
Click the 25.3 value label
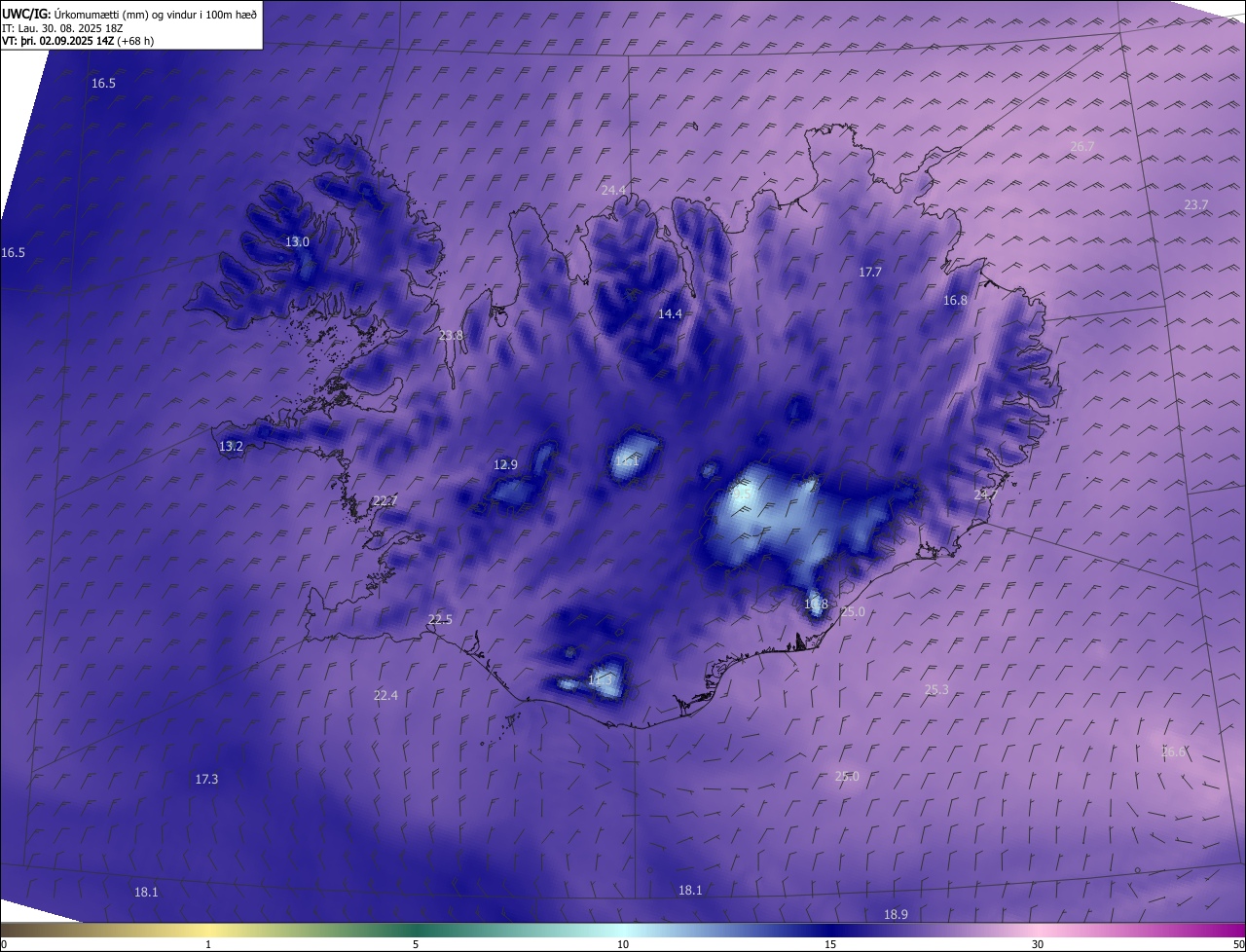point(935,689)
